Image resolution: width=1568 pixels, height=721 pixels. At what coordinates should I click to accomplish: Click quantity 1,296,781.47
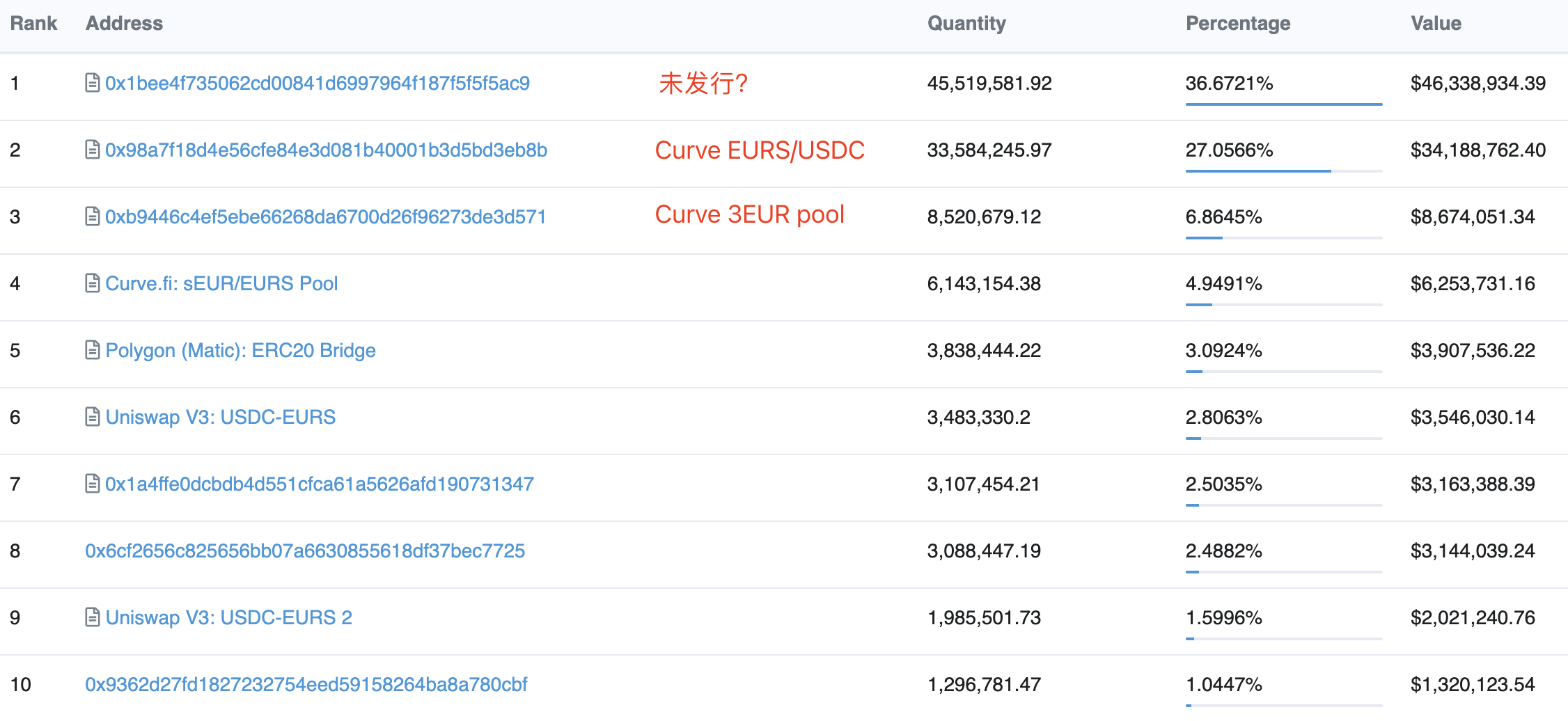click(x=984, y=685)
